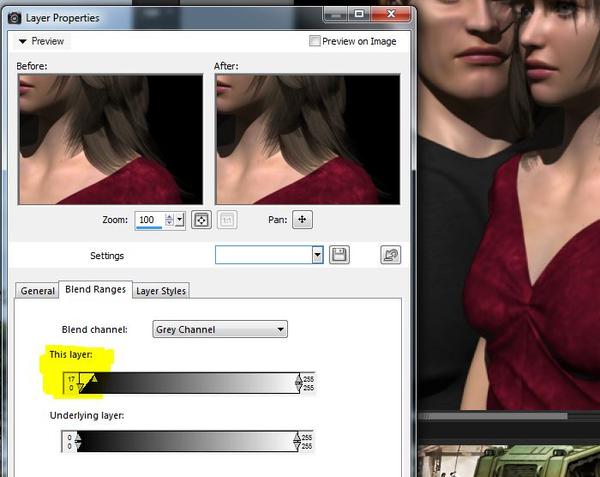The height and width of the screenshot is (477, 600).
Task: Click the 'This layer:' label
Action: [x=71, y=355]
